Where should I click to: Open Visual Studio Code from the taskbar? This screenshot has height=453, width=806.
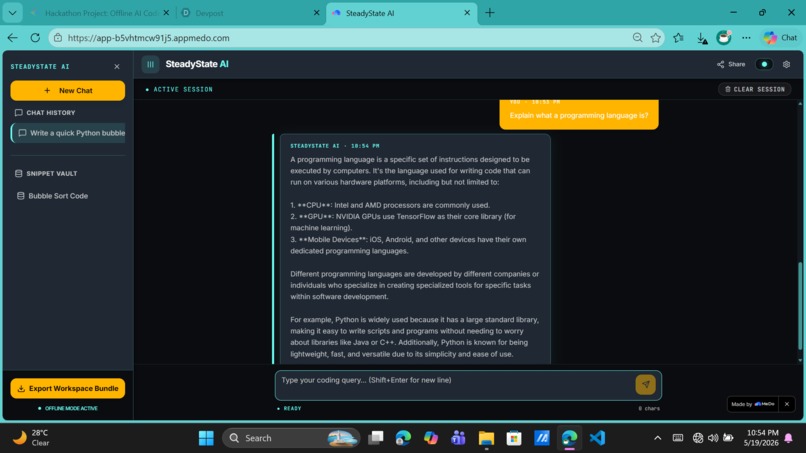(x=597, y=438)
